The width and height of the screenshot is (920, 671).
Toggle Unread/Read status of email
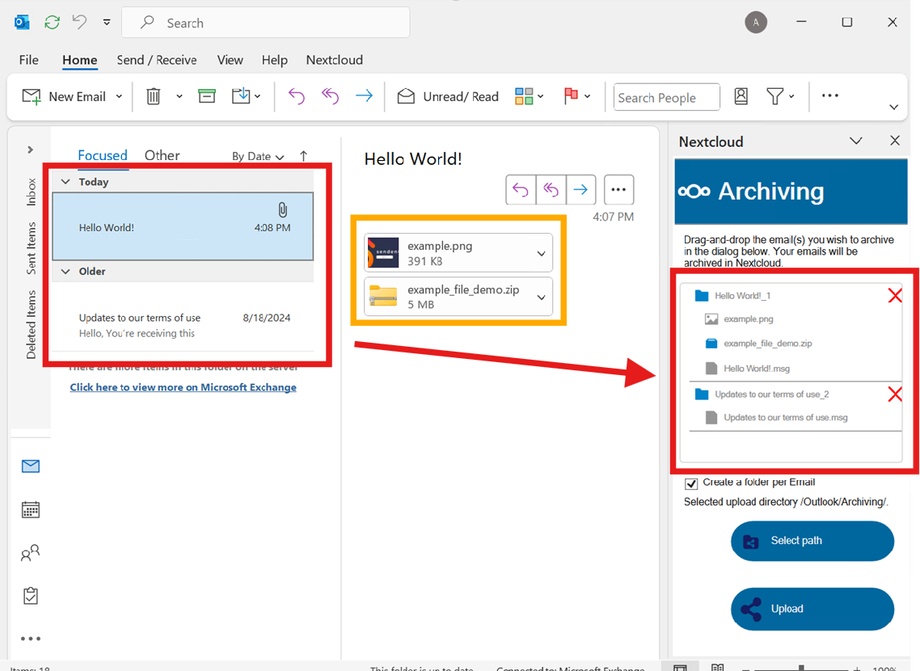click(448, 97)
